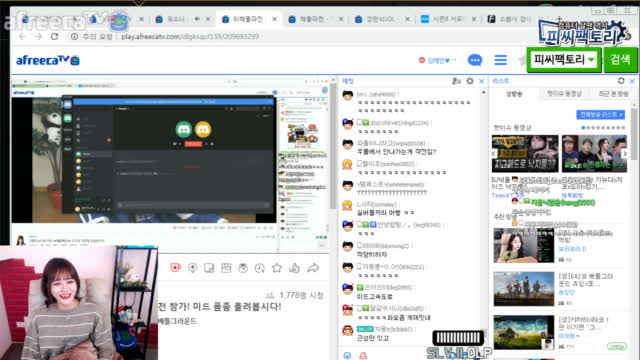
Task: Open the emoticon picker below the chat
Action: (x=347, y=356)
